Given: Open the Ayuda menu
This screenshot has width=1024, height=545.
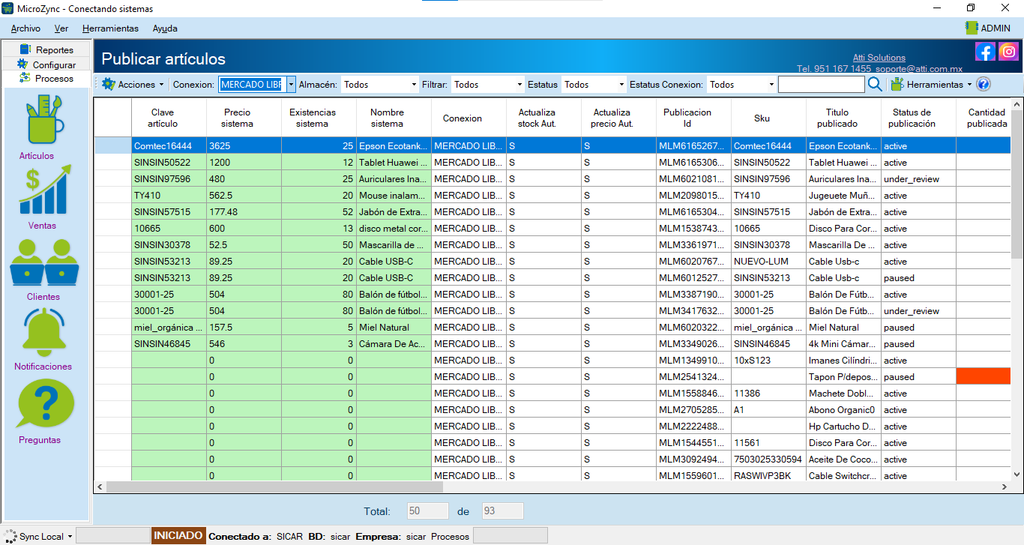Looking at the screenshot, I should click(165, 28).
